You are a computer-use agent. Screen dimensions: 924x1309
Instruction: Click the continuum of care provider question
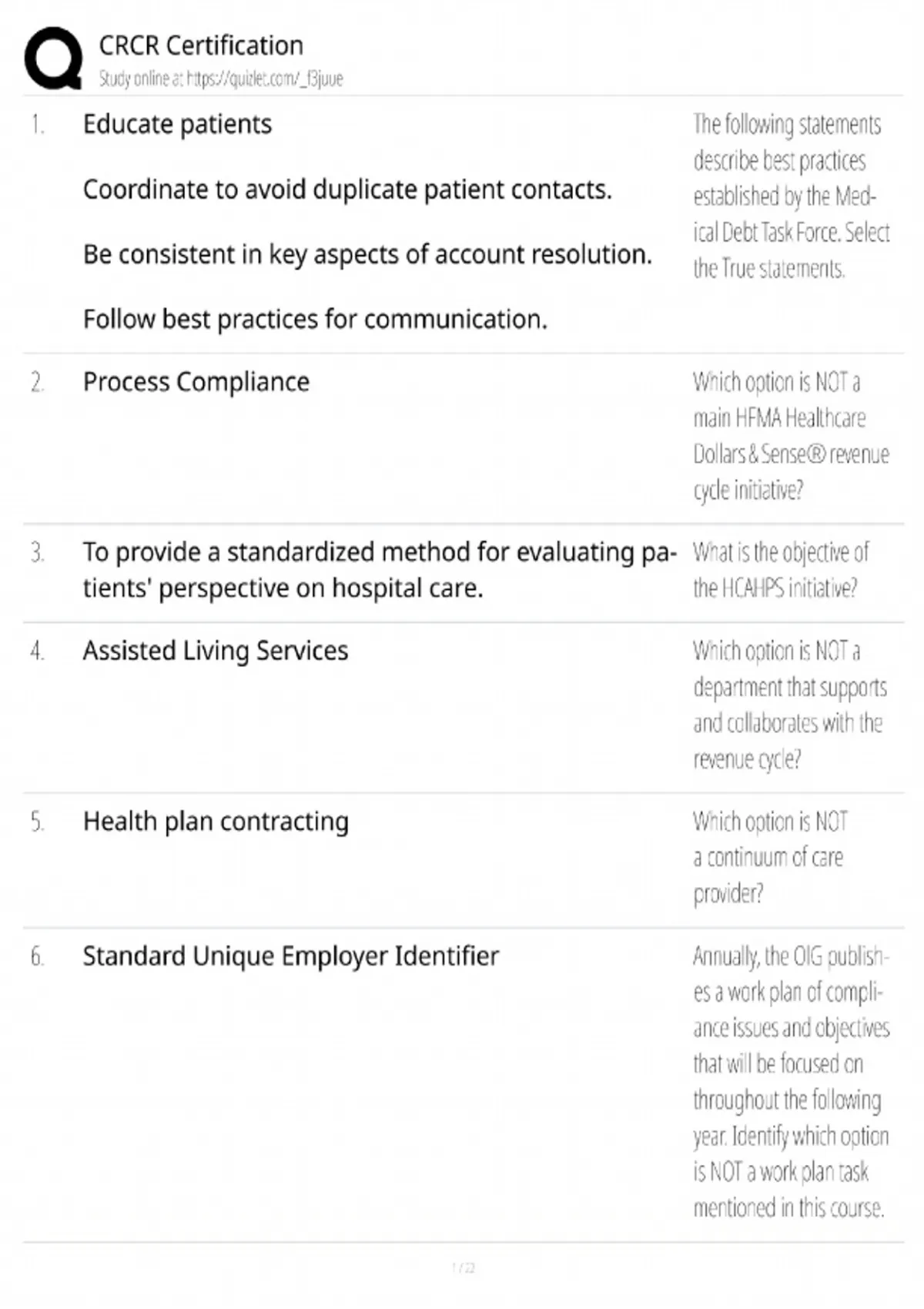[x=769, y=857]
